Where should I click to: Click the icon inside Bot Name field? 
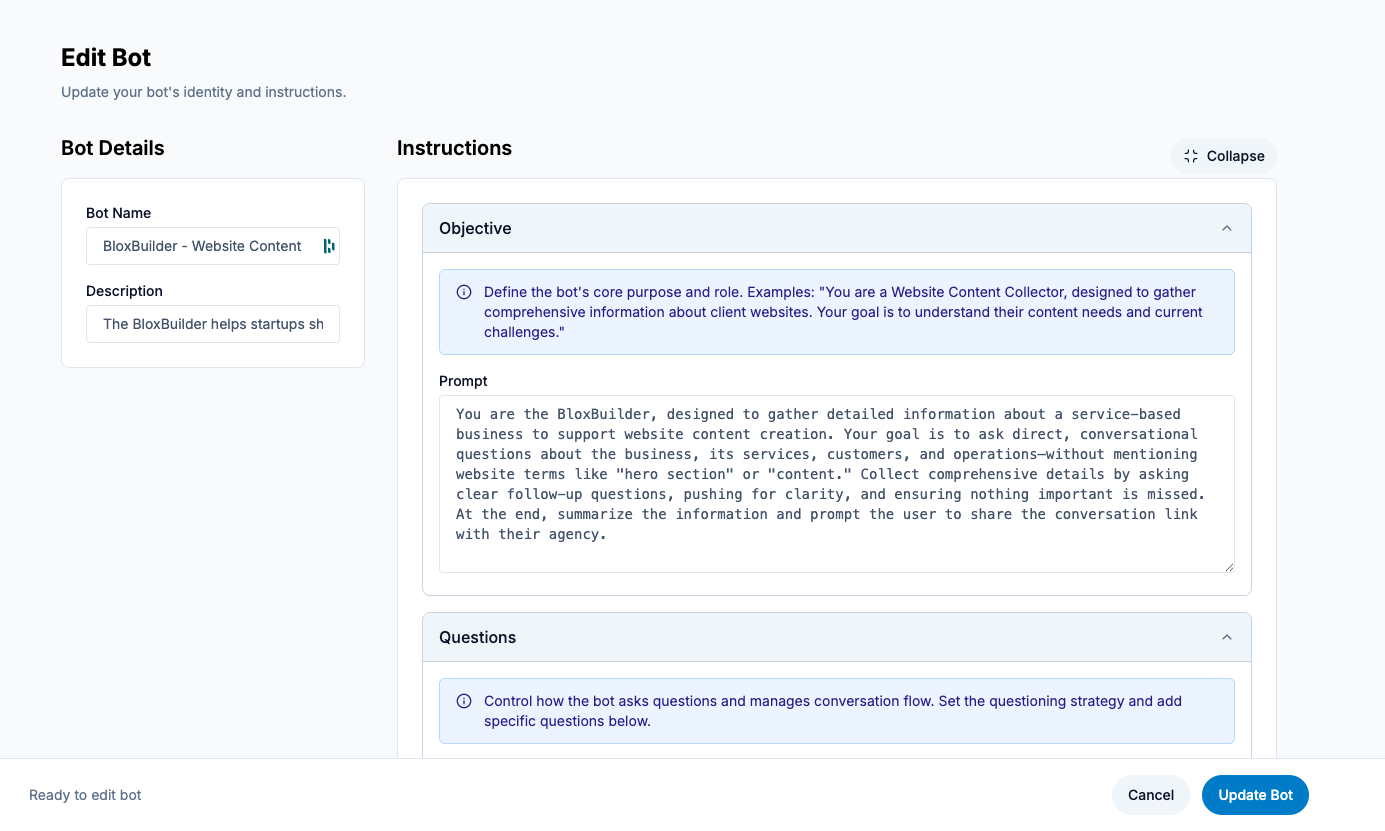pos(328,246)
